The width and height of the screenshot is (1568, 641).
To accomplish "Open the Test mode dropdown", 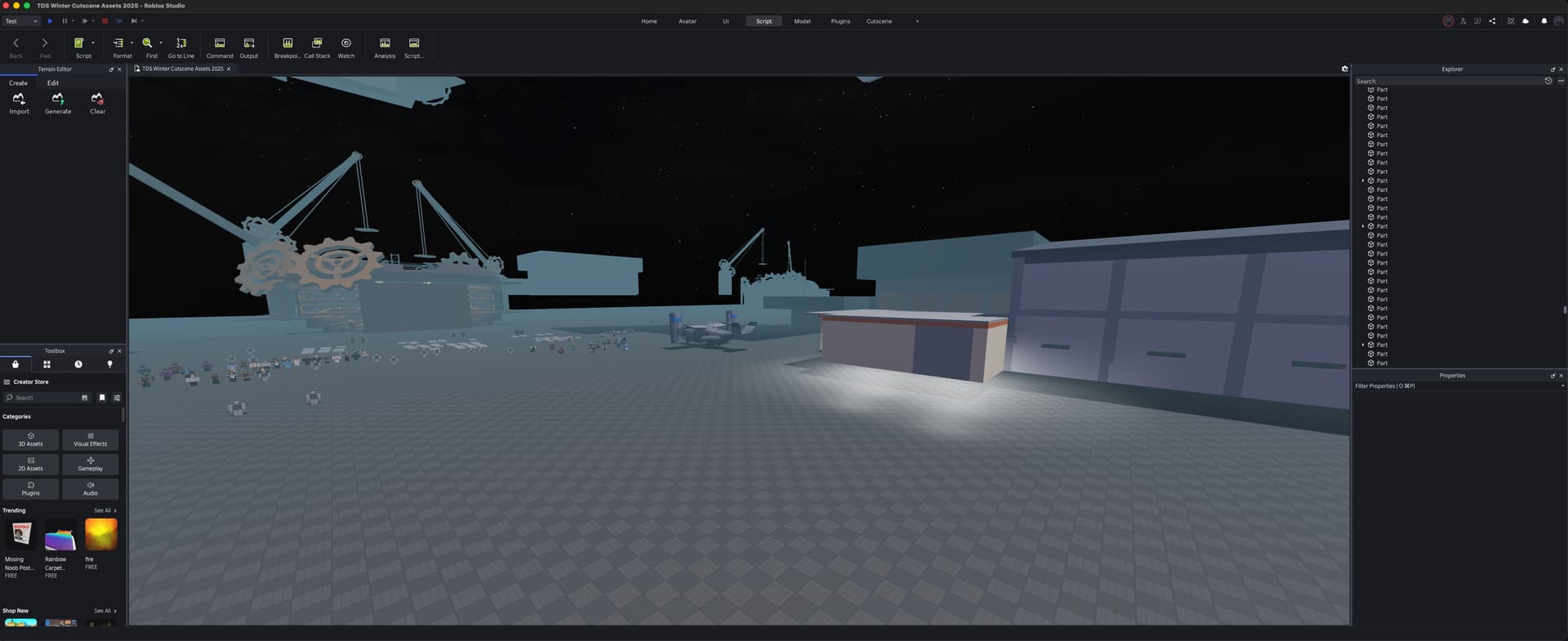I will pyautogui.click(x=21, y=21).
